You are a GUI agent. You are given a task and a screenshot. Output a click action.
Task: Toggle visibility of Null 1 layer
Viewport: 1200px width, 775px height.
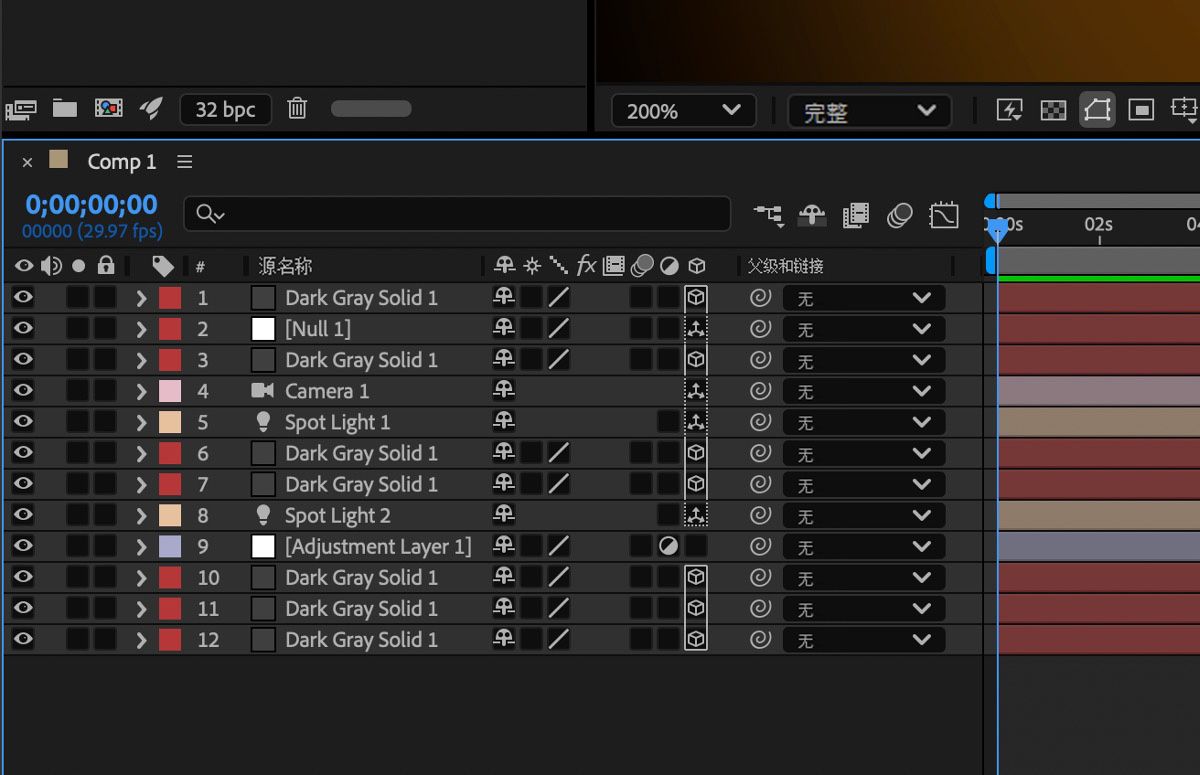point(23,328)
